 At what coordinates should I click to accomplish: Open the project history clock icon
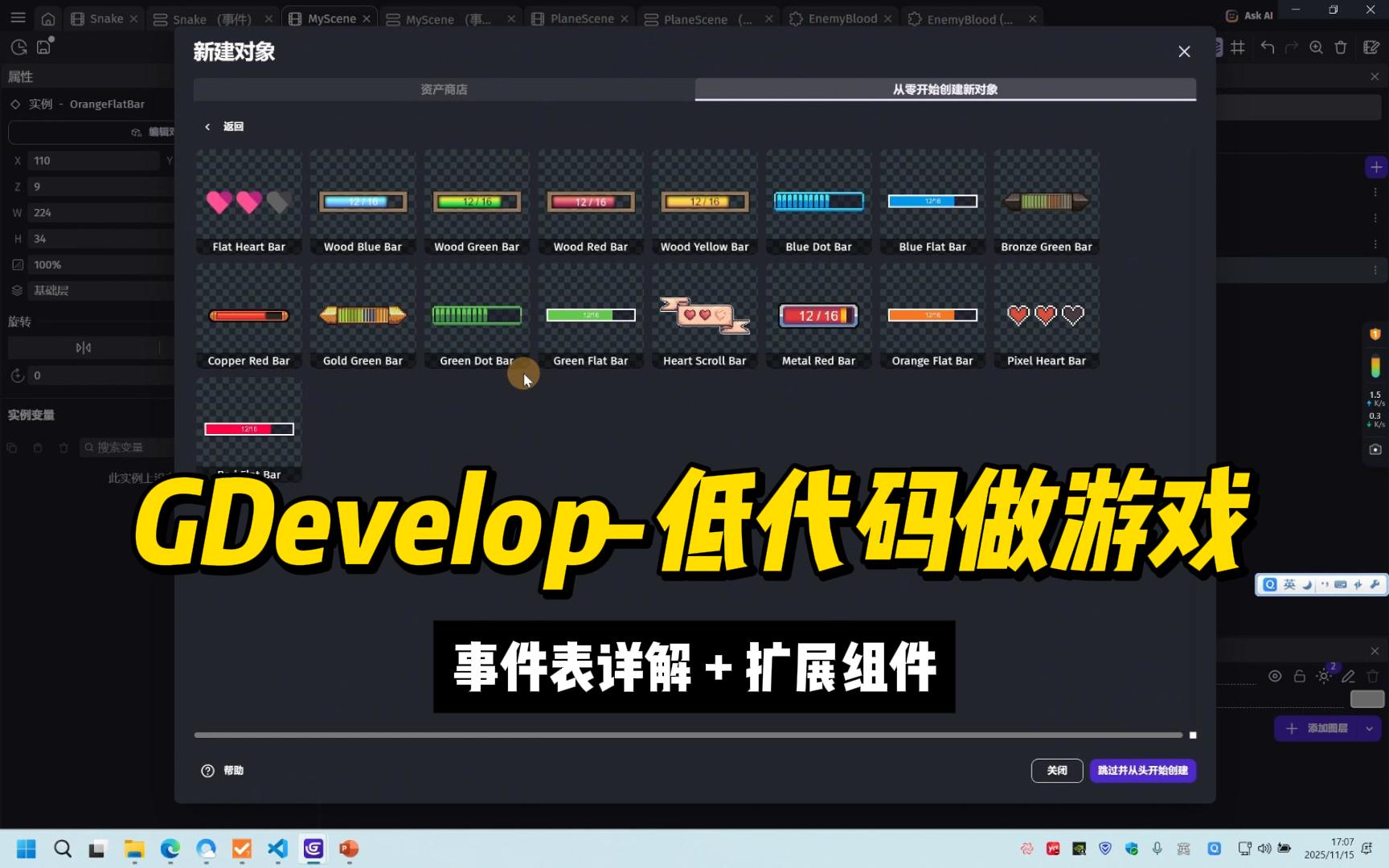[x=18, y=47]
